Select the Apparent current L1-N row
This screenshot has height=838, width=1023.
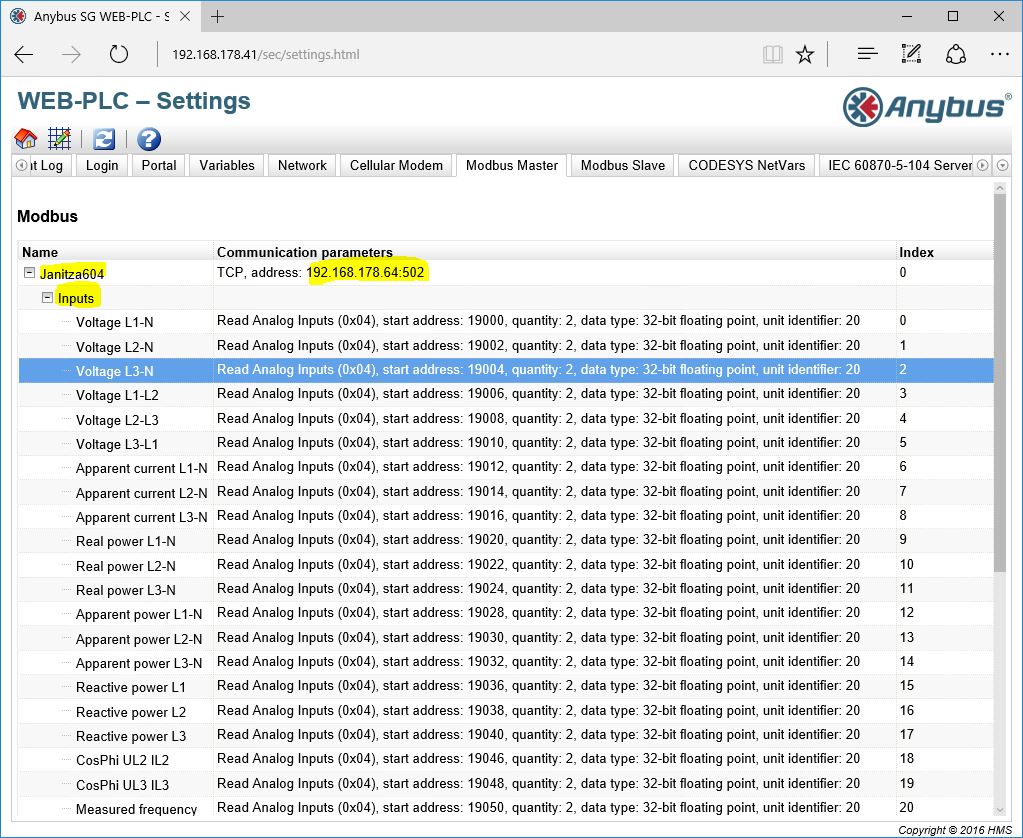click(x=506, y=467)
